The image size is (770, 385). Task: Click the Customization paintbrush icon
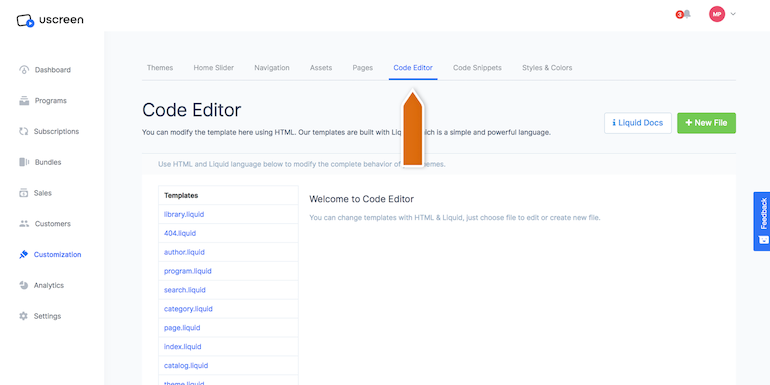[24, 254]
